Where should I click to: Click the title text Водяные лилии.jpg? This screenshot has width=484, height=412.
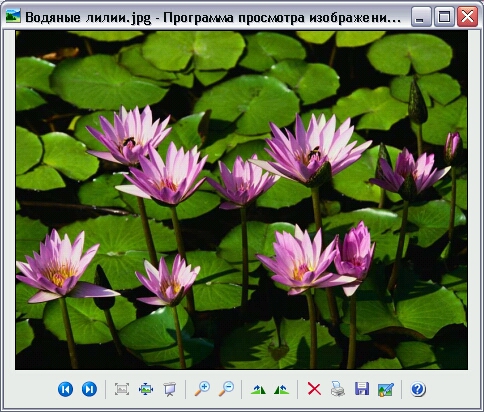(x=88, y=17)
